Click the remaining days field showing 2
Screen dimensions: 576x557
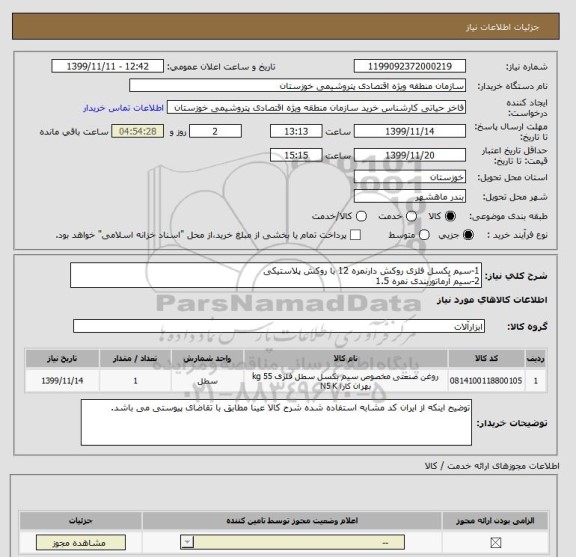point(215,131)
